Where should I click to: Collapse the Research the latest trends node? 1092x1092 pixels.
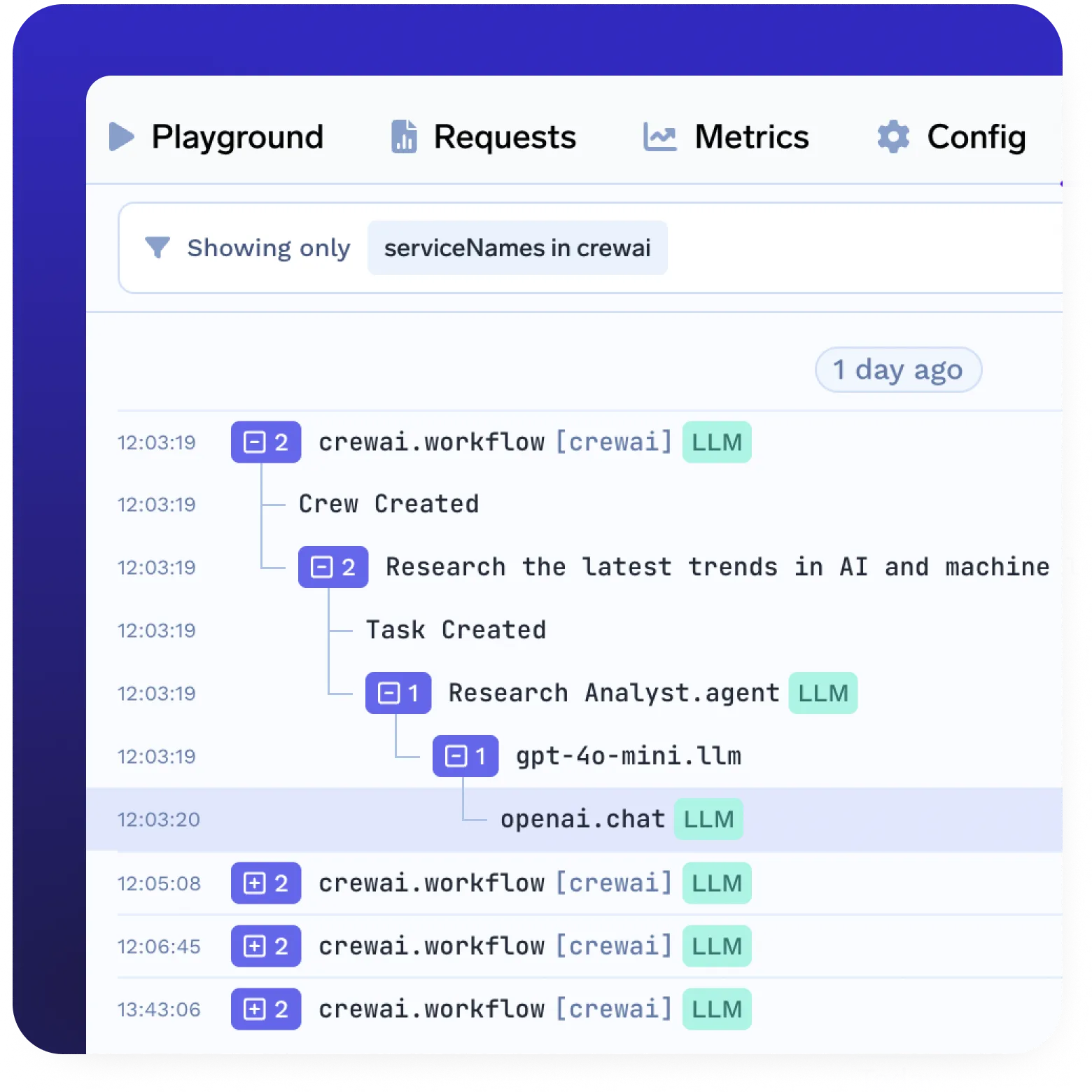click(x=333, y=567)
